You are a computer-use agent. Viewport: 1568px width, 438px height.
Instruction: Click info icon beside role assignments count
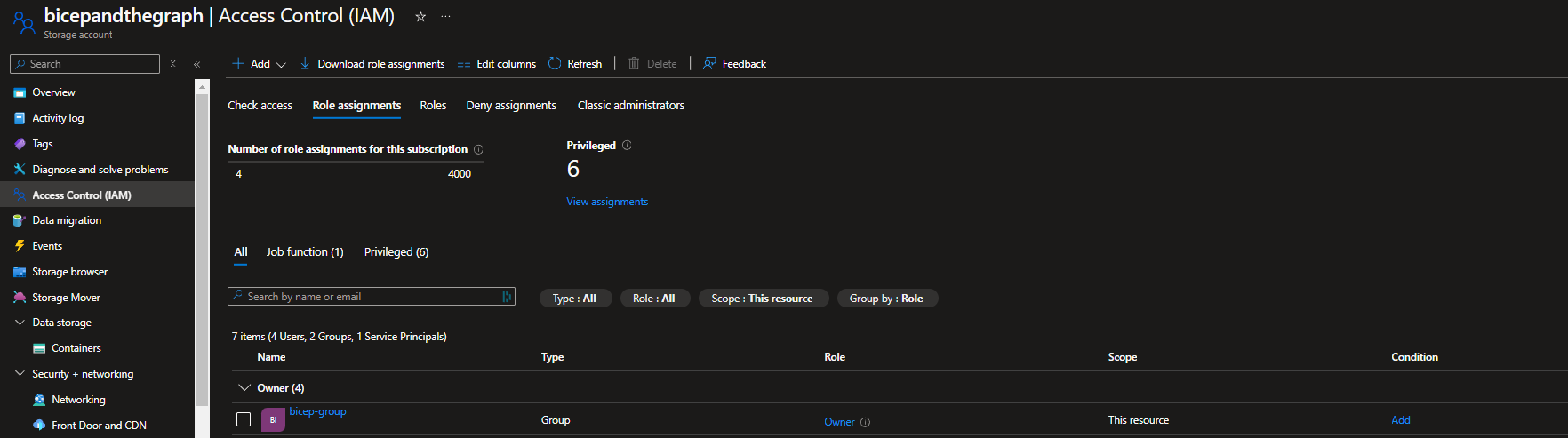click(x=478, y=149)
